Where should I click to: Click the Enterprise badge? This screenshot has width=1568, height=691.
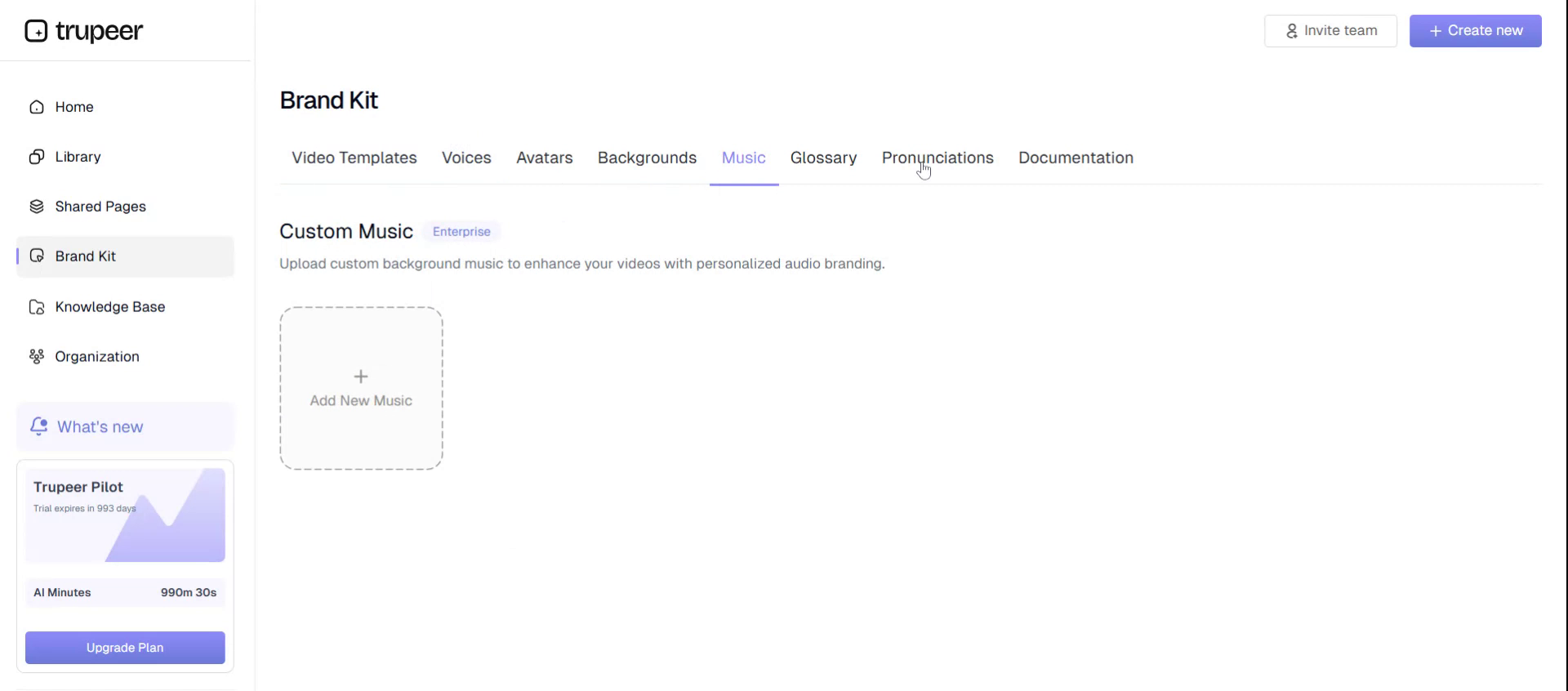tap(461, 232)
